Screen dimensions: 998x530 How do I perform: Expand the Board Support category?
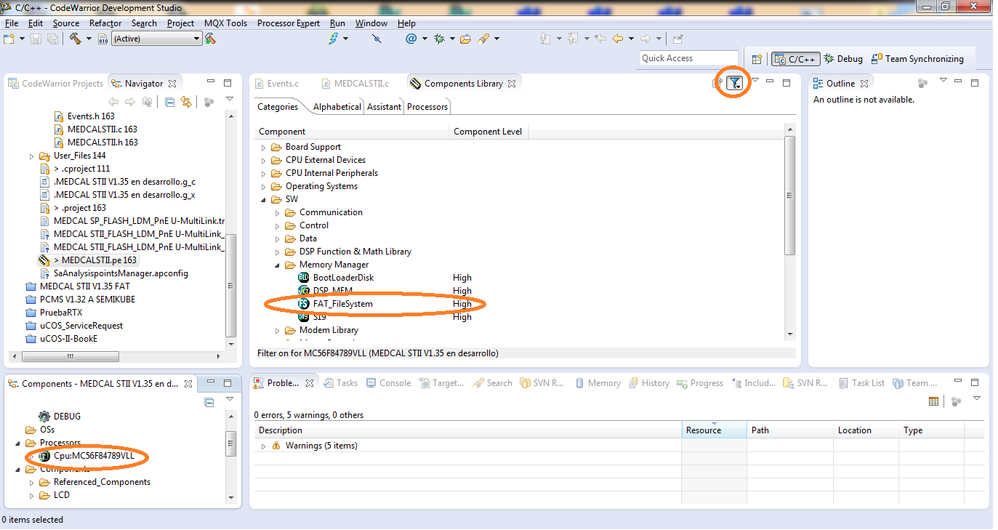264,148
